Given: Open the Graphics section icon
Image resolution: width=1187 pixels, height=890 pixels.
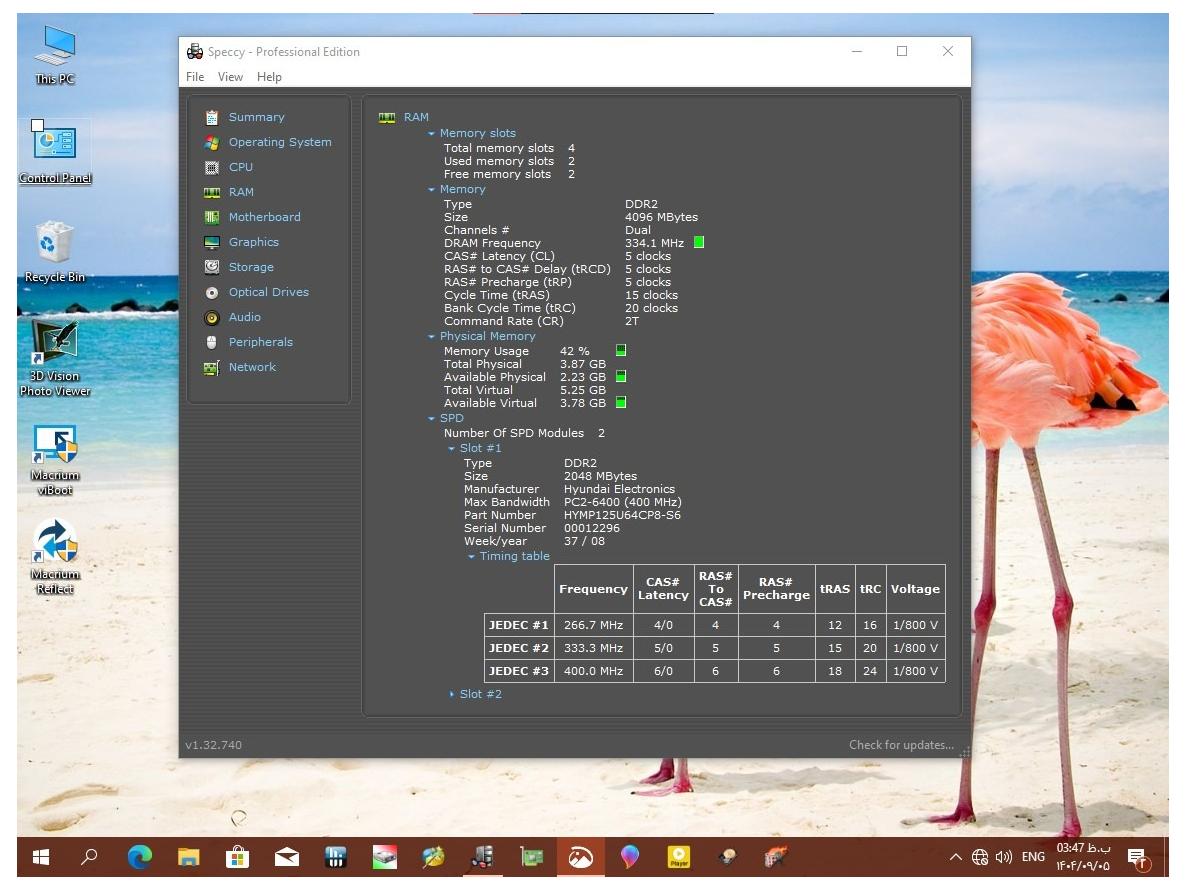Looking at the screenshot, I should [x=211, y=242].
